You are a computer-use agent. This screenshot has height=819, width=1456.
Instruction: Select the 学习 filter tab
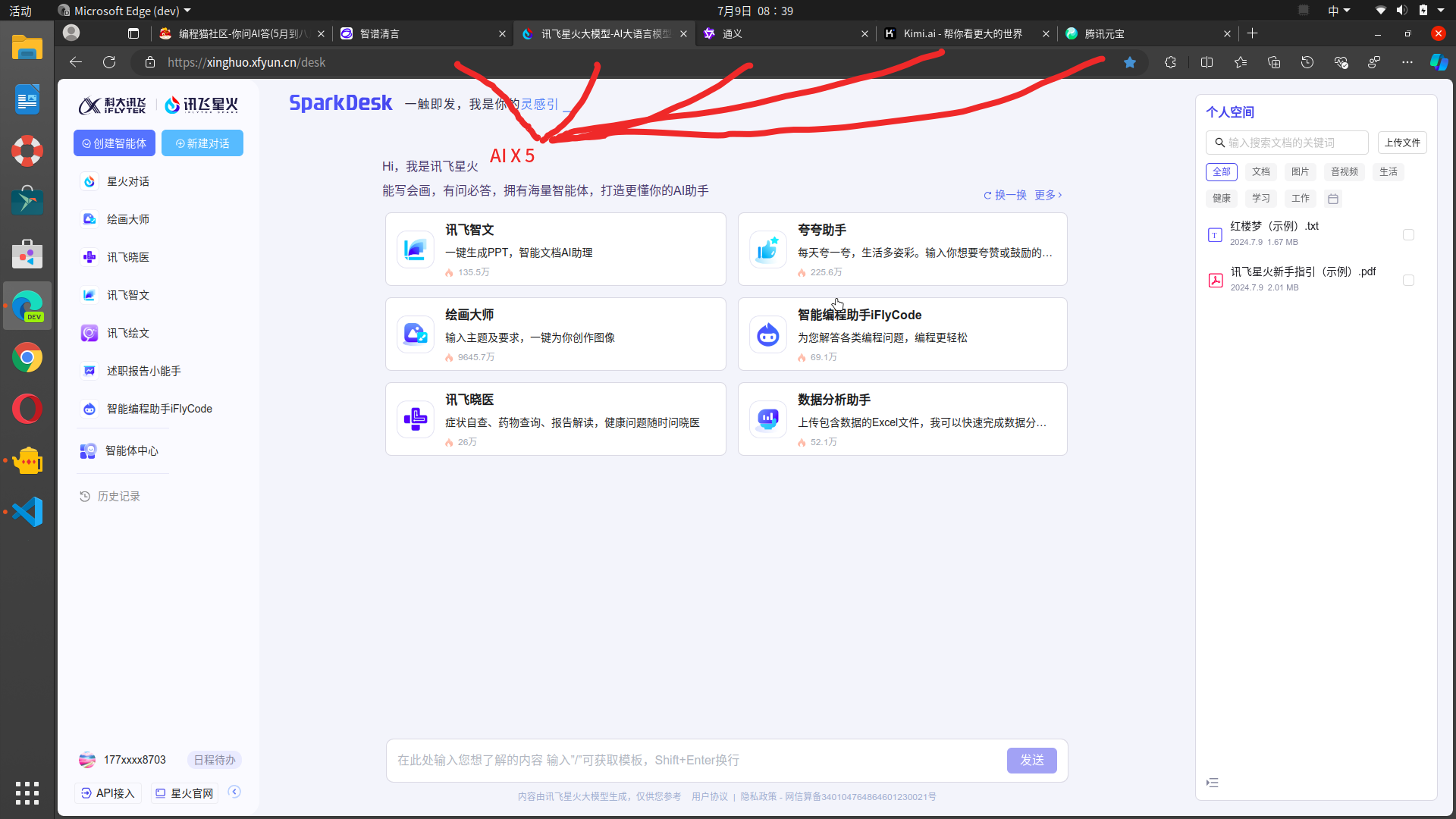coord(1261,199)
